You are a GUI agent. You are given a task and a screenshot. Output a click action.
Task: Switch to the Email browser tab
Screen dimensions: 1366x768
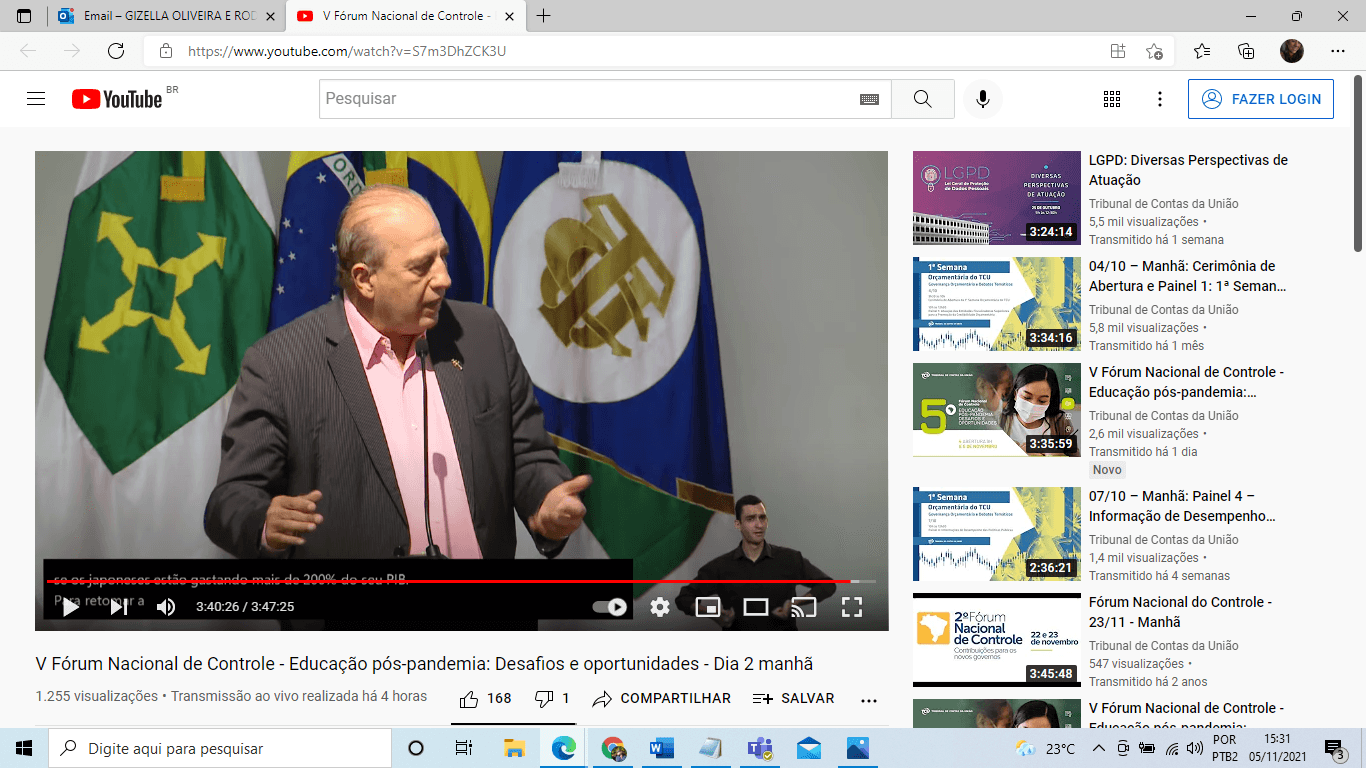[x=165, y=16]
